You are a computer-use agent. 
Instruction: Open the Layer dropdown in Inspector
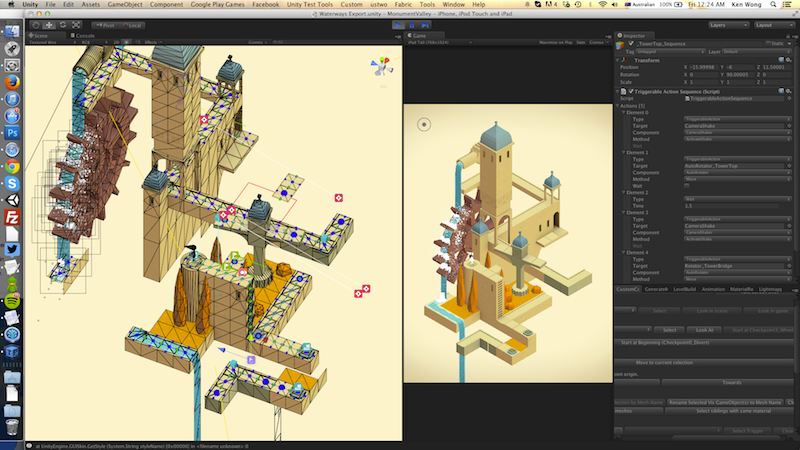click(x=756, y=52)
